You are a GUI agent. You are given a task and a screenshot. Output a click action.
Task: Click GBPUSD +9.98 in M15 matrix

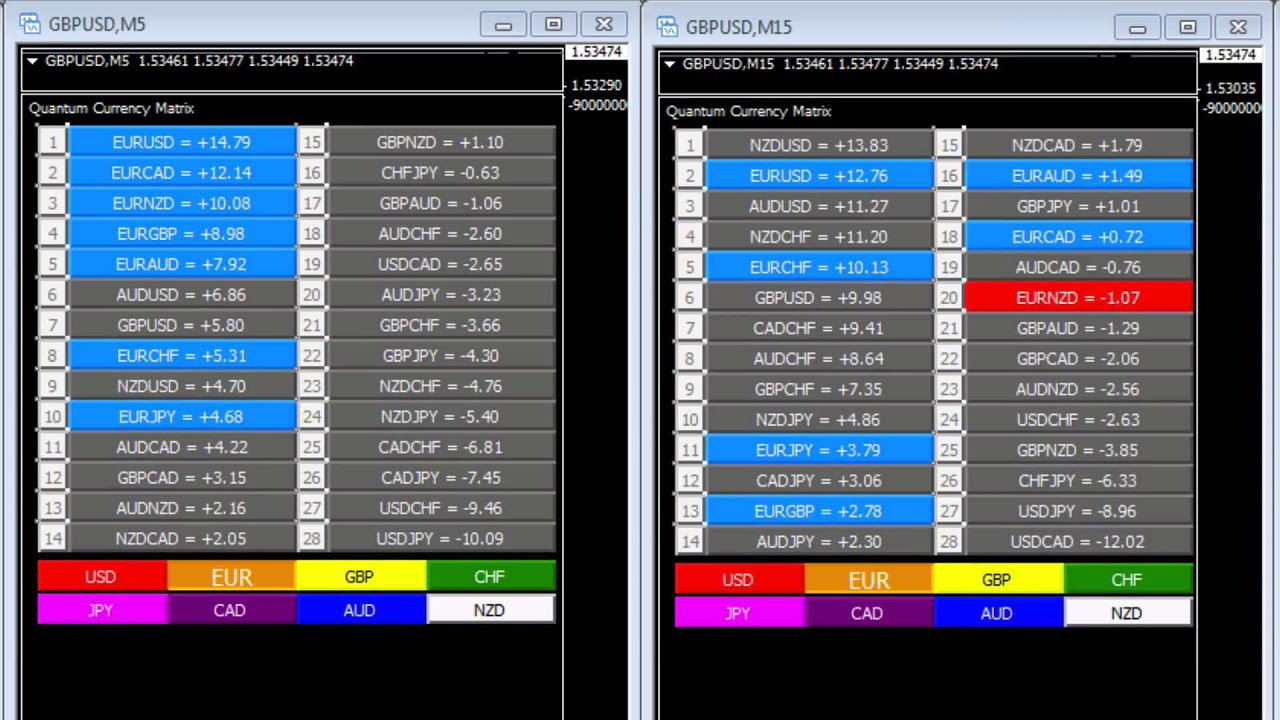[819, 298]
